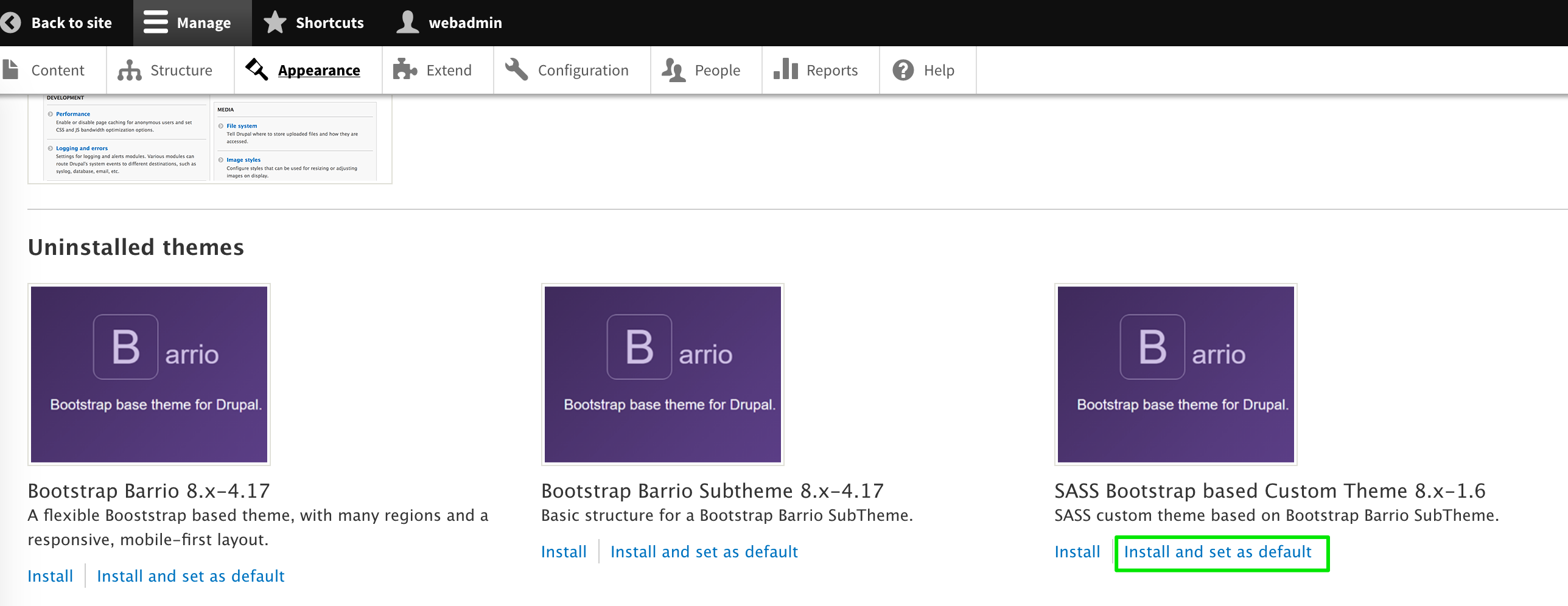Install the Bootstrap Barrio Subtheme
1568x606 pixels.
coord(564,552)
